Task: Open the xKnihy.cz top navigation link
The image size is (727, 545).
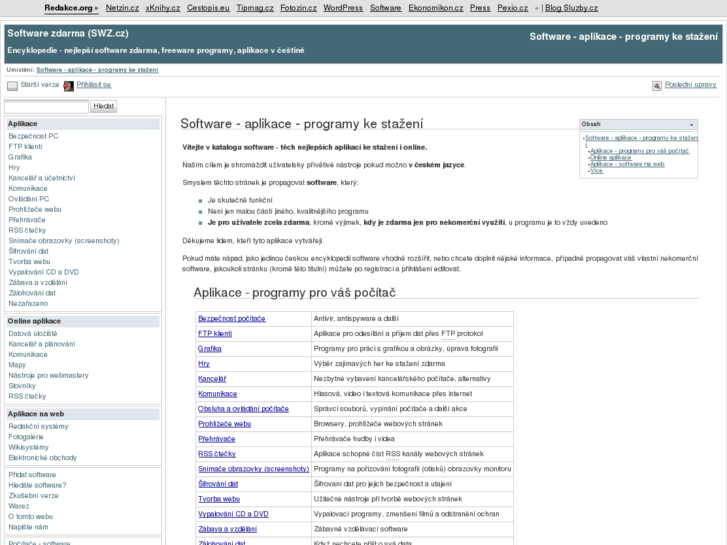Action: coord(163,8)
